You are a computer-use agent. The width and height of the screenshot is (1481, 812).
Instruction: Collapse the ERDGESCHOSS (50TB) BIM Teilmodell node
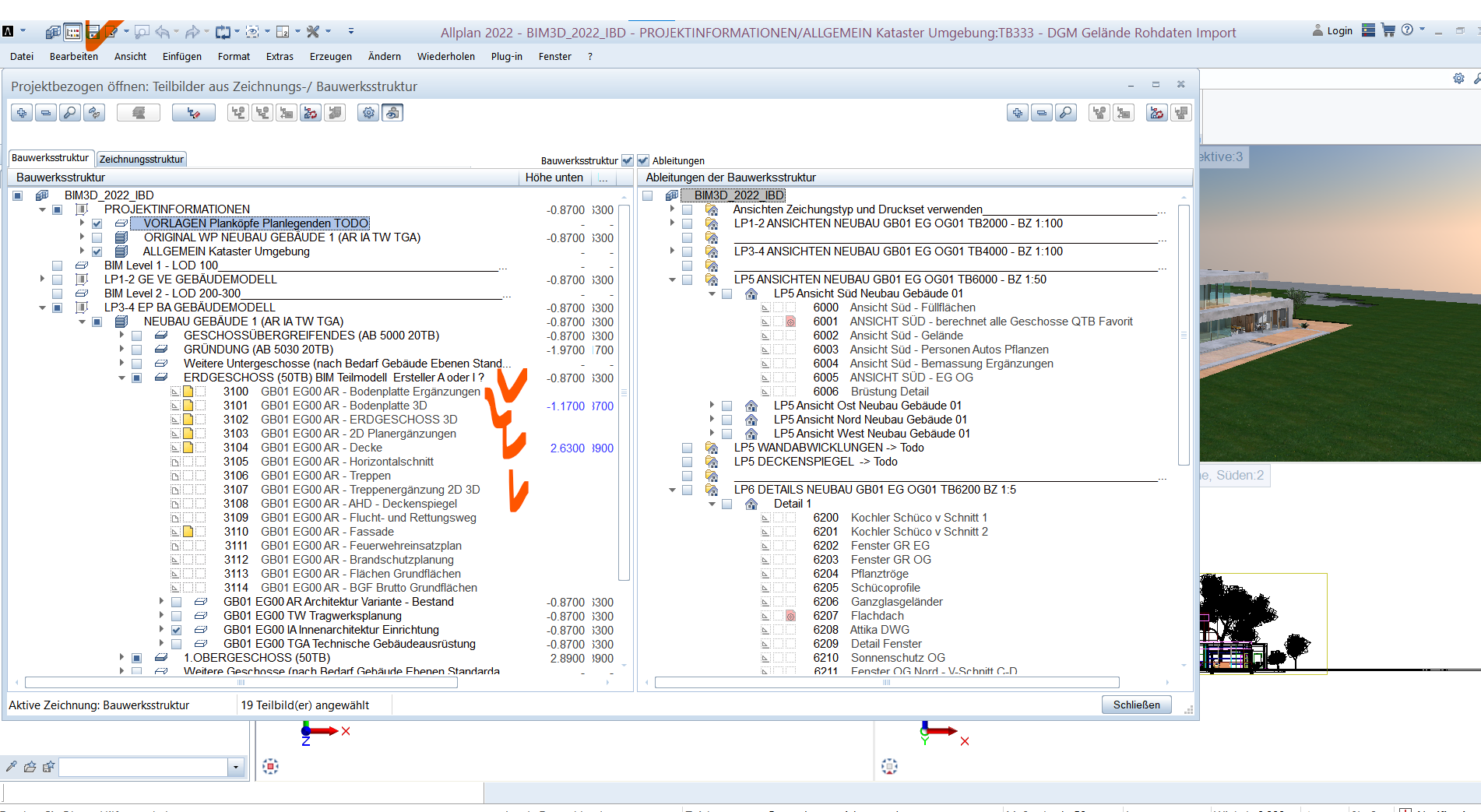click(121, 378)
